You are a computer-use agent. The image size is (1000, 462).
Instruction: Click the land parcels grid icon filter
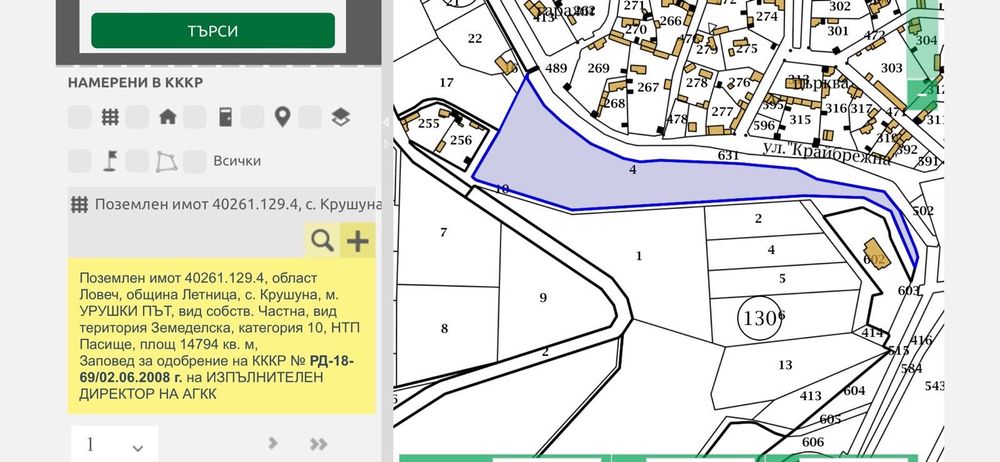[x=110, y=117]
